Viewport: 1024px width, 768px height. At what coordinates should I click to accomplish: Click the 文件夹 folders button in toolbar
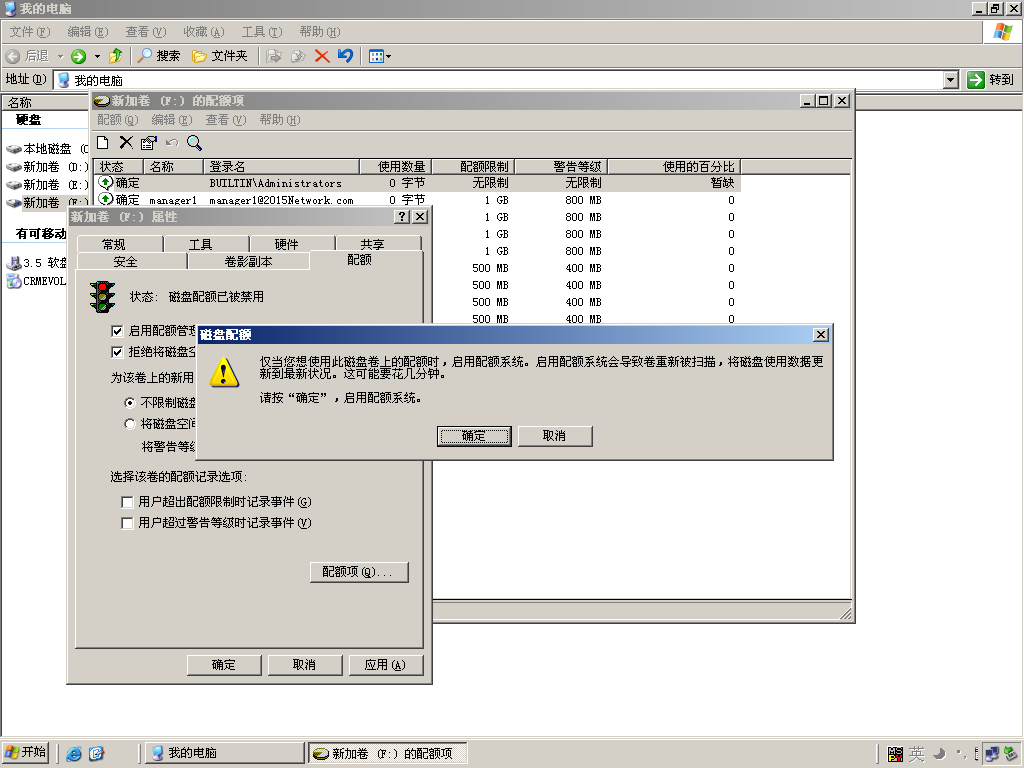[x=220, y=56]
